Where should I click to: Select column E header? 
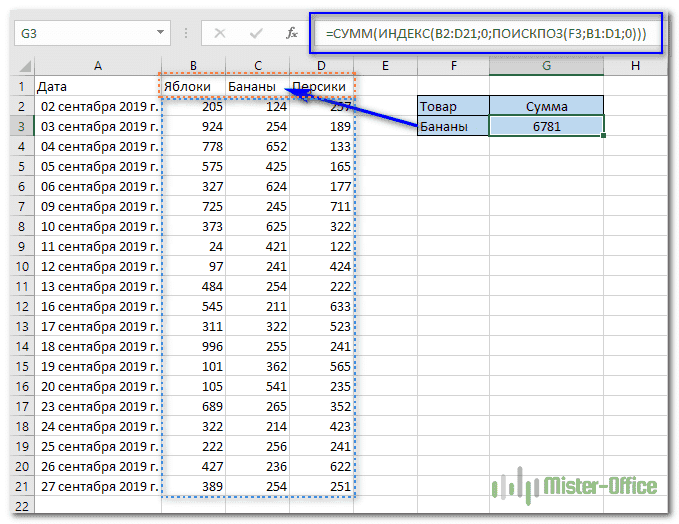(x=385, y=66)
